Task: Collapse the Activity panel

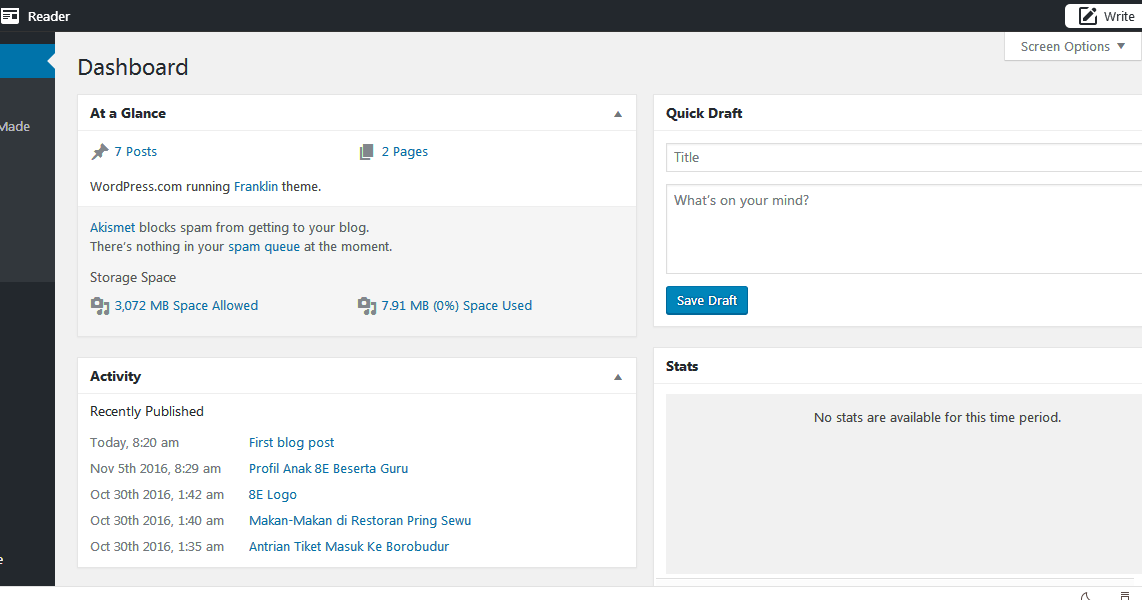Action: pos(618,376)
